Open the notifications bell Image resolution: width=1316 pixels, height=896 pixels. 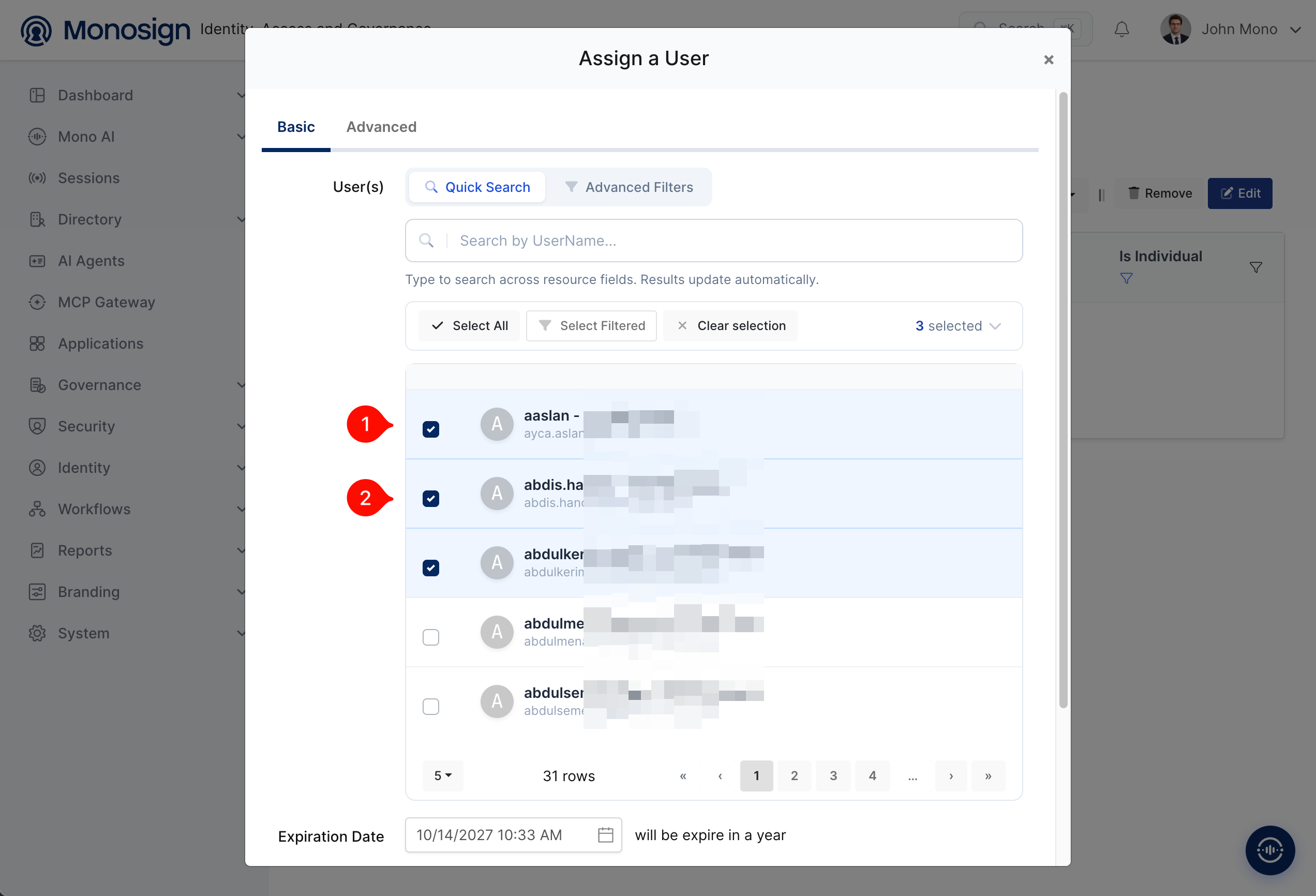point(1121,29)
